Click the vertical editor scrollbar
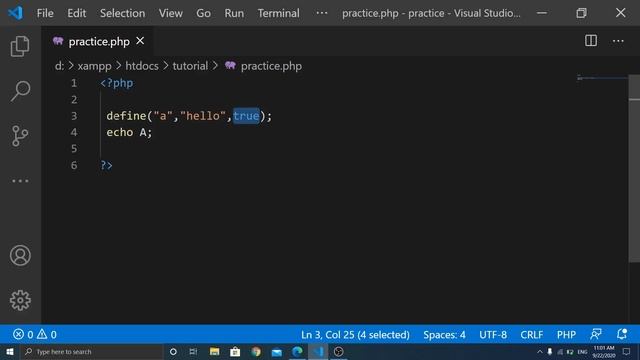Viewport: 640px width, 360px height. point(634,169)
